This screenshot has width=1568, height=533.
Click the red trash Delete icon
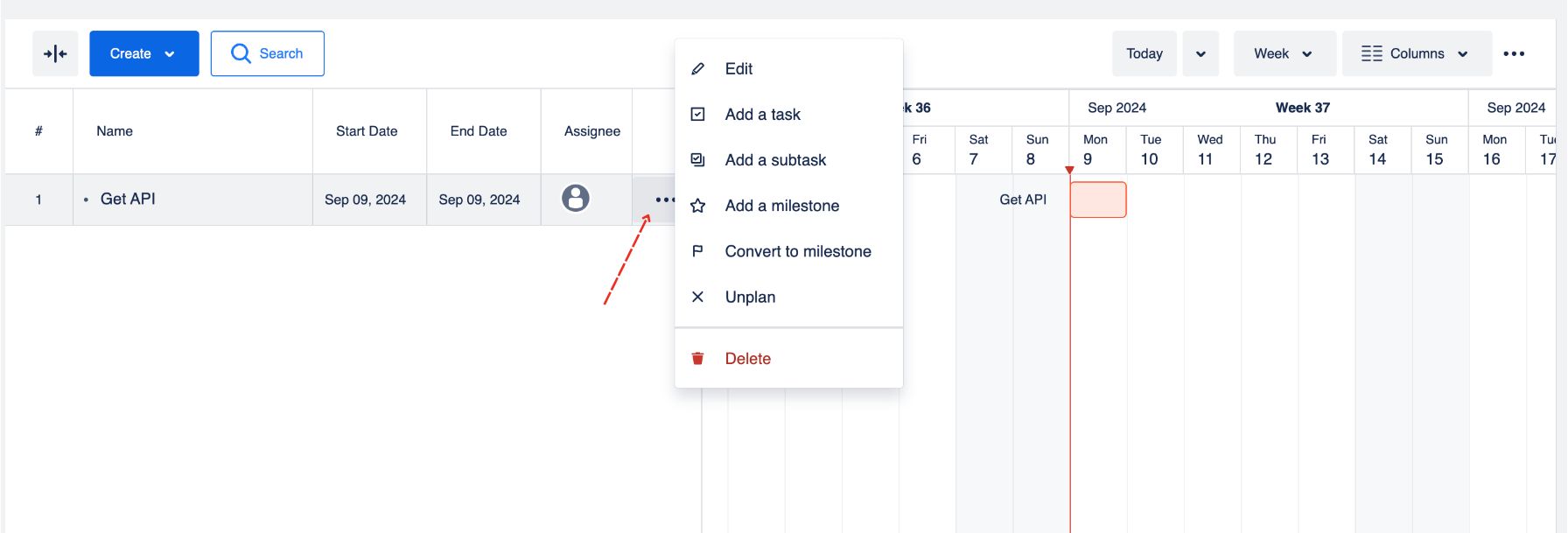pyautogui.click(x=697, y=359)
